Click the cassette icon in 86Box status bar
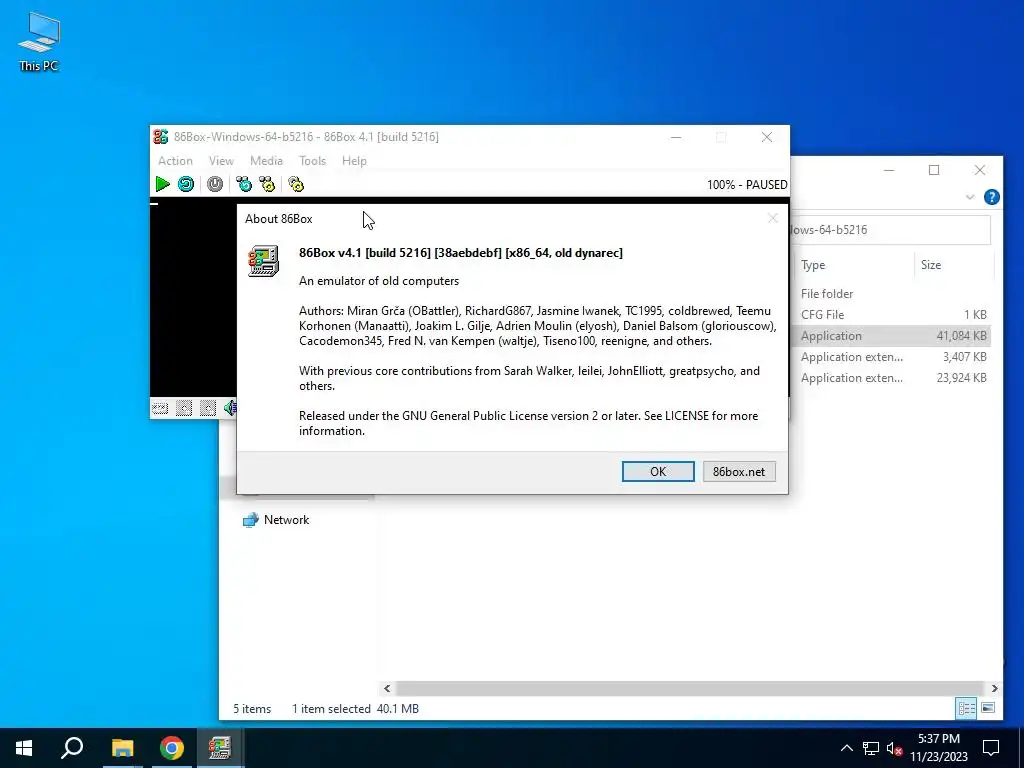1024x768 pixels. point(160,409)
